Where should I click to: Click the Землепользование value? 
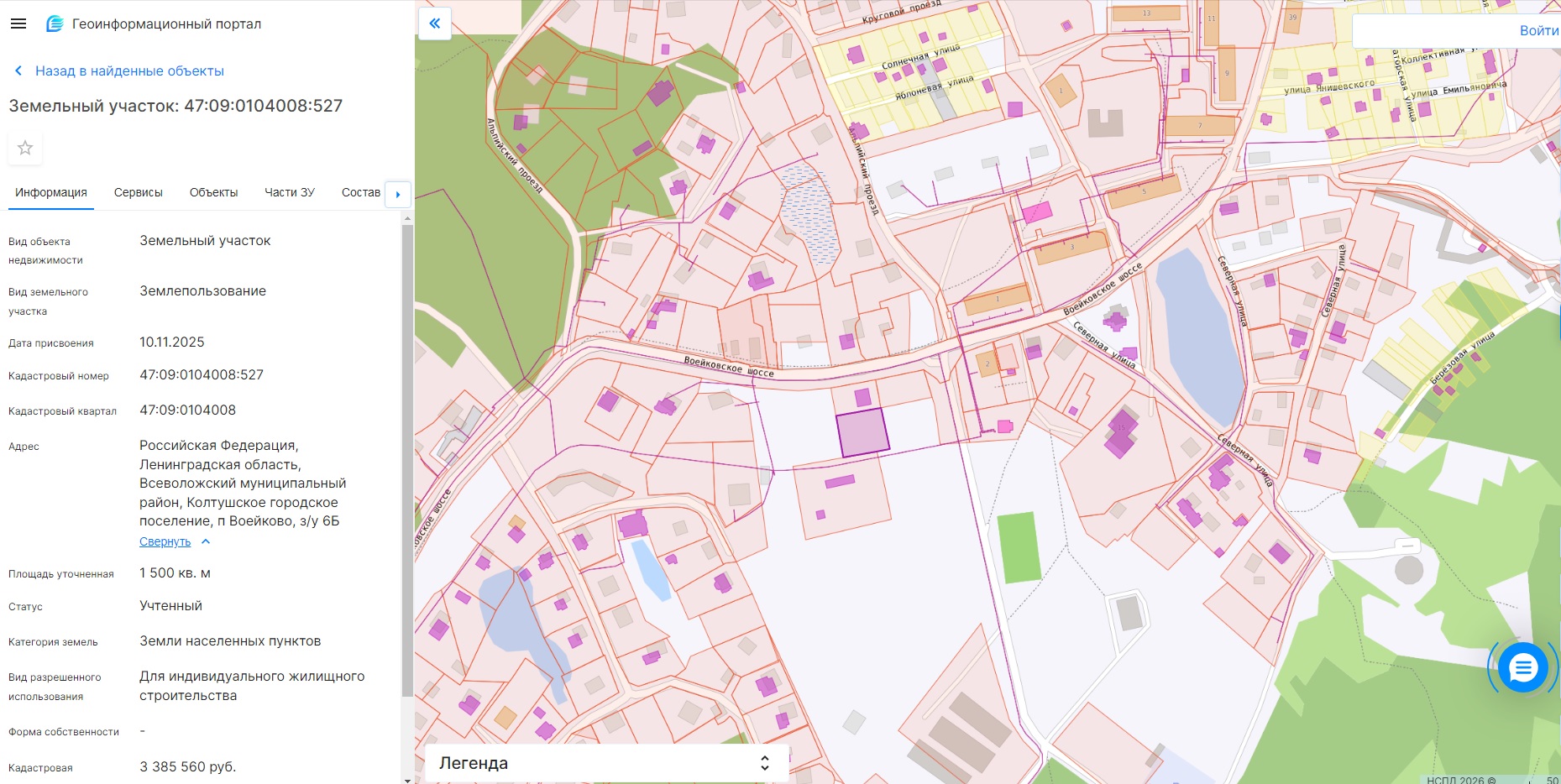pyautogui.click(x=202, y=290)
